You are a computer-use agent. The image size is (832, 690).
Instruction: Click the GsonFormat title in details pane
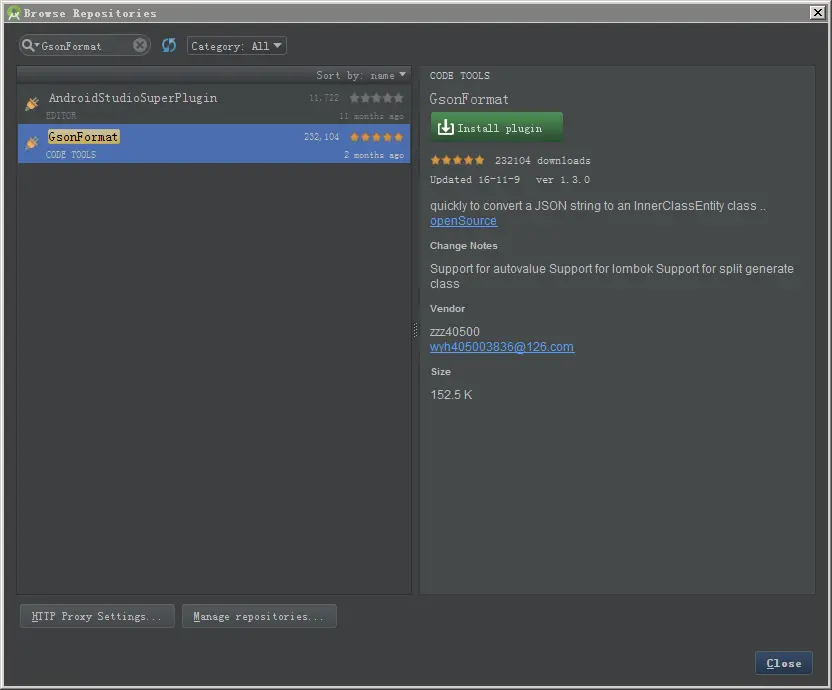pyautogui.click(x=469, y=99)
